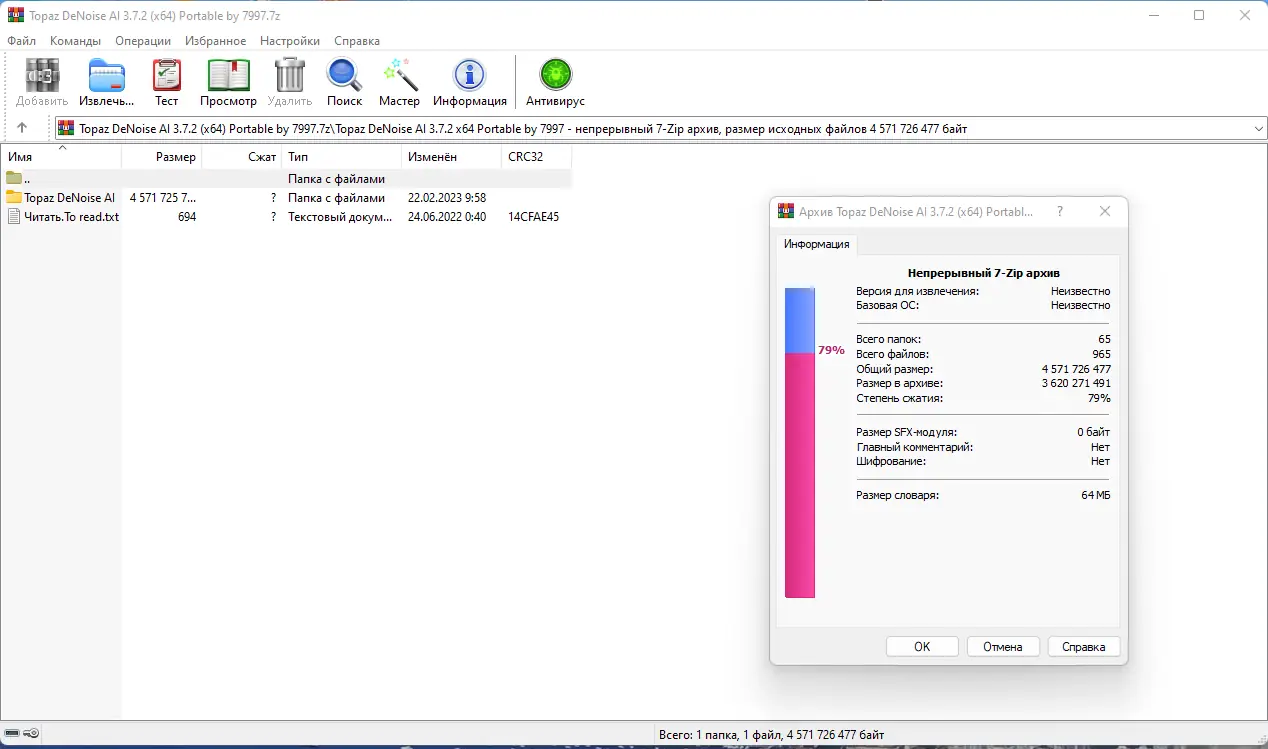The width and height of the screenshot is (1268, 749).
Task: Click the Непрерывный 7-Zip архив heading
Action: [x=983, y=273]
